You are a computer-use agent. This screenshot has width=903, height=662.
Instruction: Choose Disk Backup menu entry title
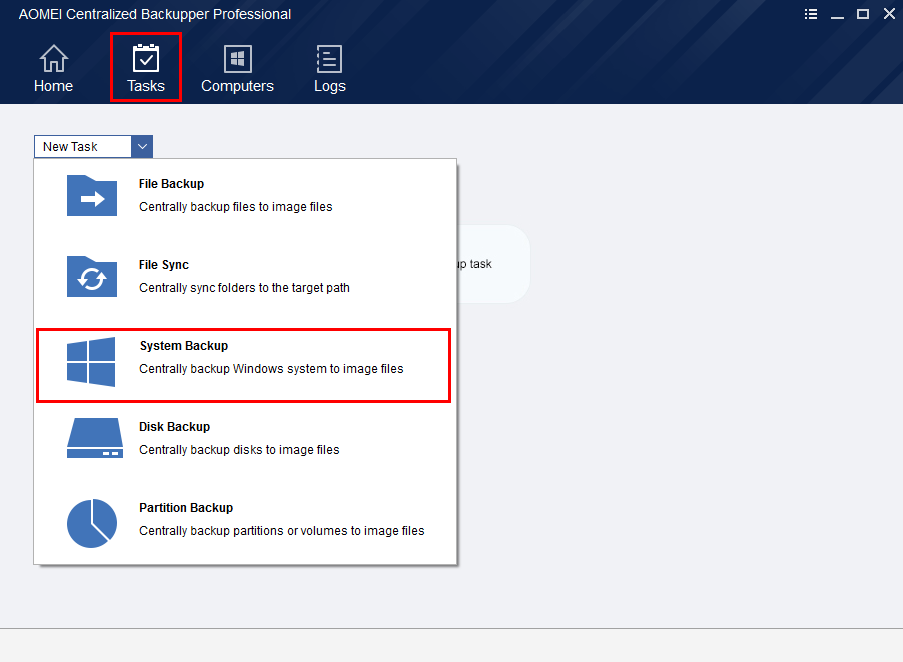174,427
